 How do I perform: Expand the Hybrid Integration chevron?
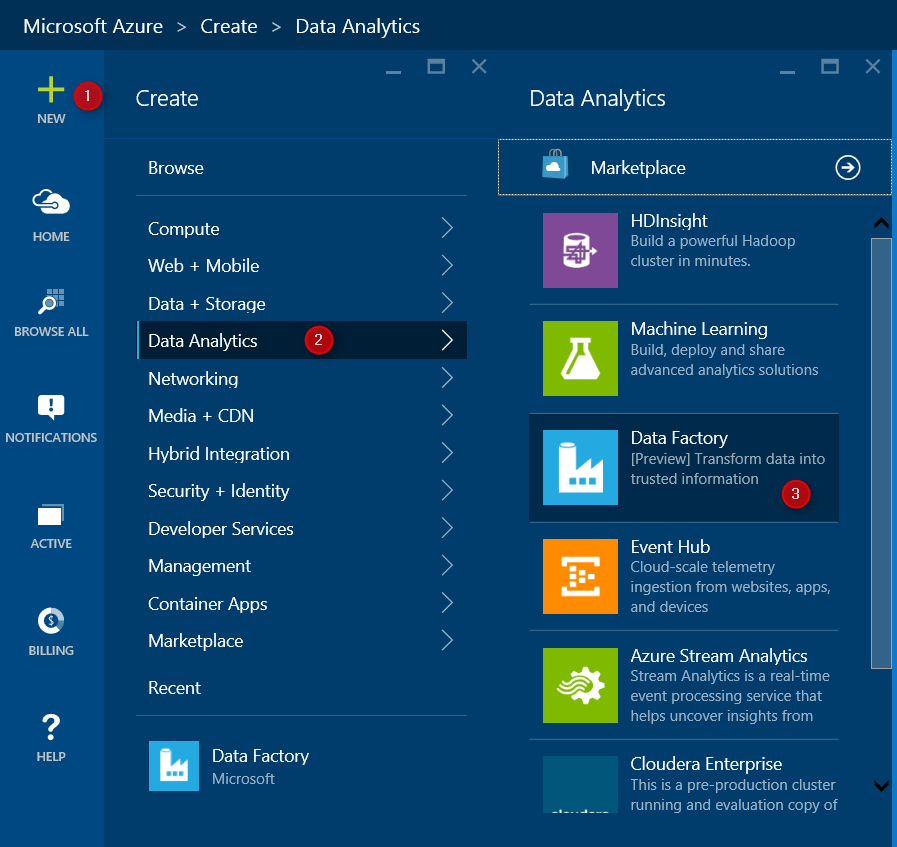pos(447,453)
